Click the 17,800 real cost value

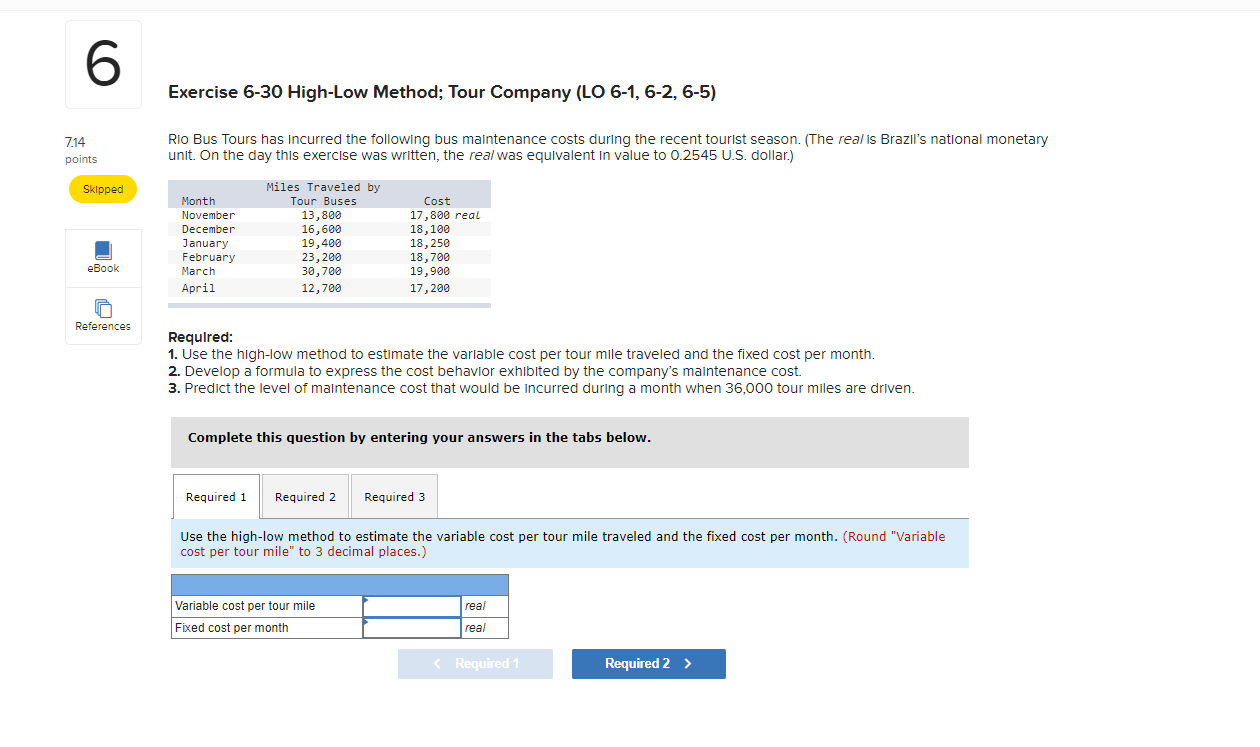tap(445, 215)
